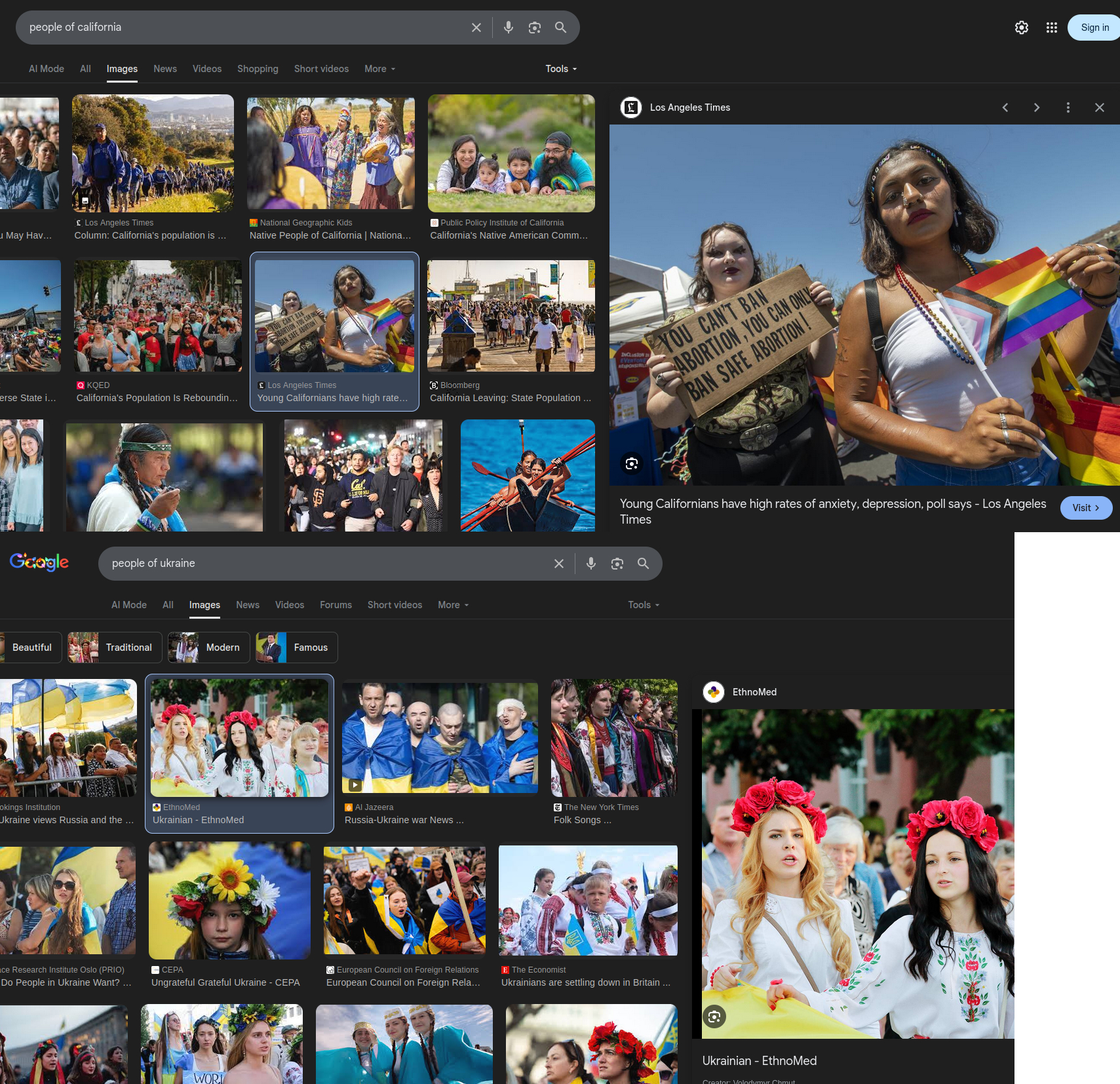Screen dimensions: 1120x1084
Task: Open the Los Angeles Times source logo
Action: (631, 107)
